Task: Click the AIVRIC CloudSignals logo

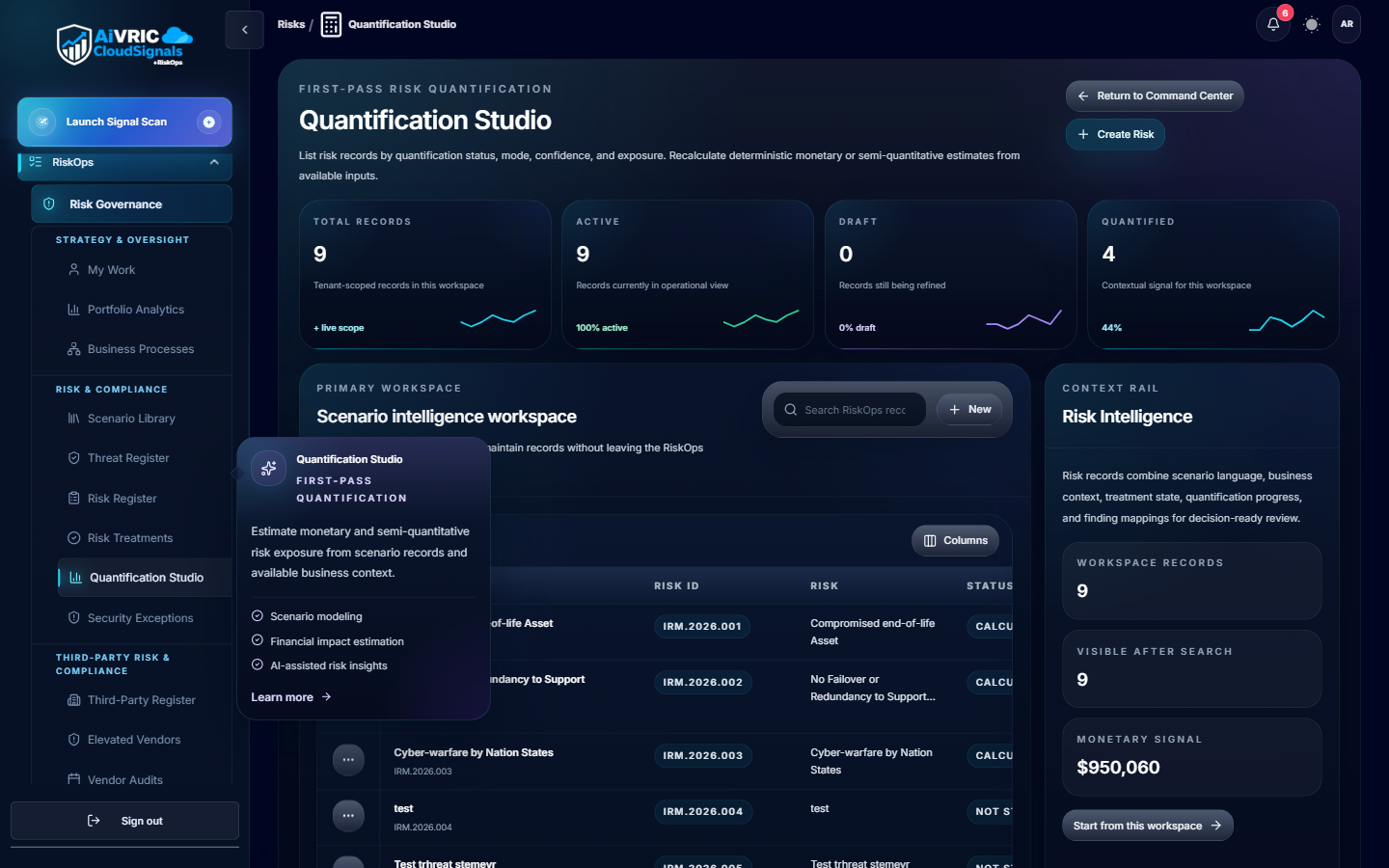Action: click(x=125, y=45)
